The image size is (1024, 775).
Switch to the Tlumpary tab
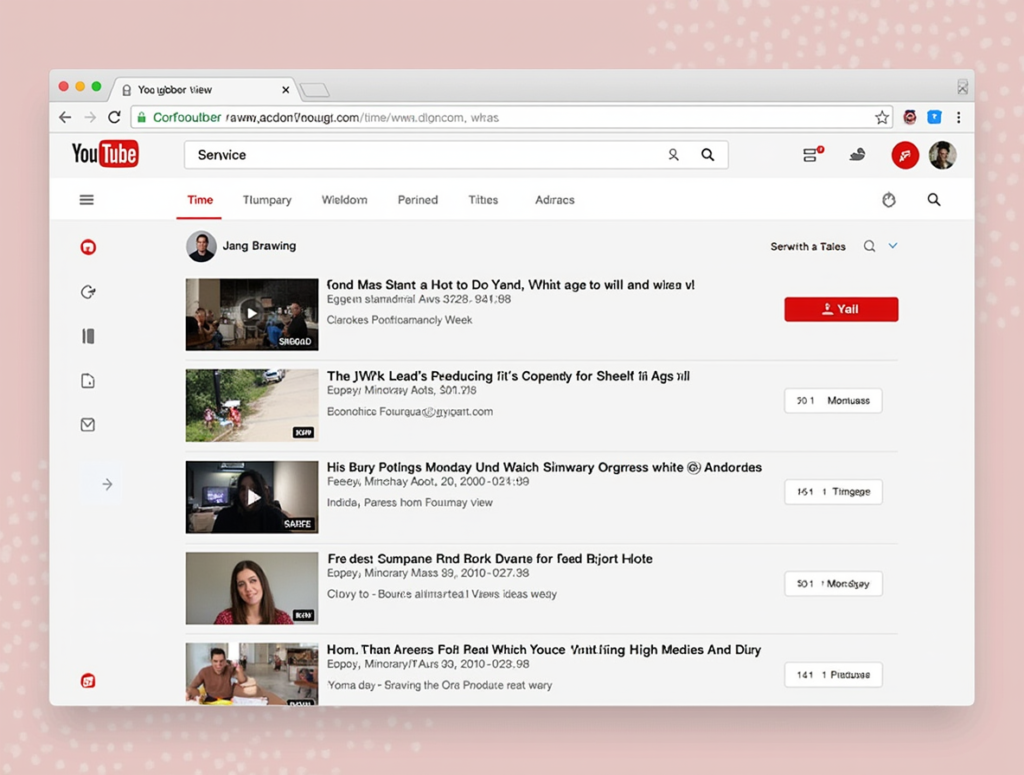pyautogui.click(x=267, y=200)
